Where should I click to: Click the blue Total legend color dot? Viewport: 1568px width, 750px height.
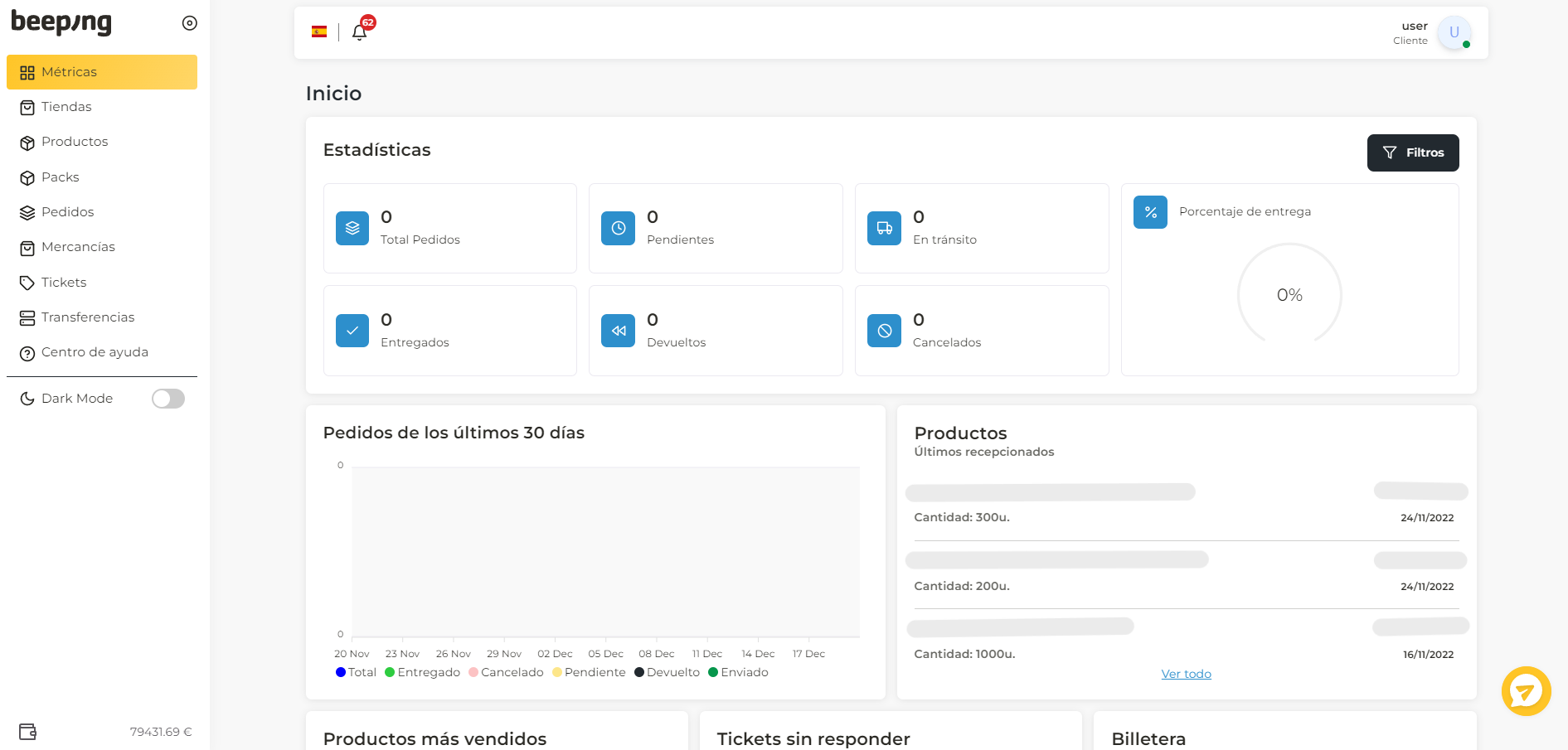[x=341, y=672]
